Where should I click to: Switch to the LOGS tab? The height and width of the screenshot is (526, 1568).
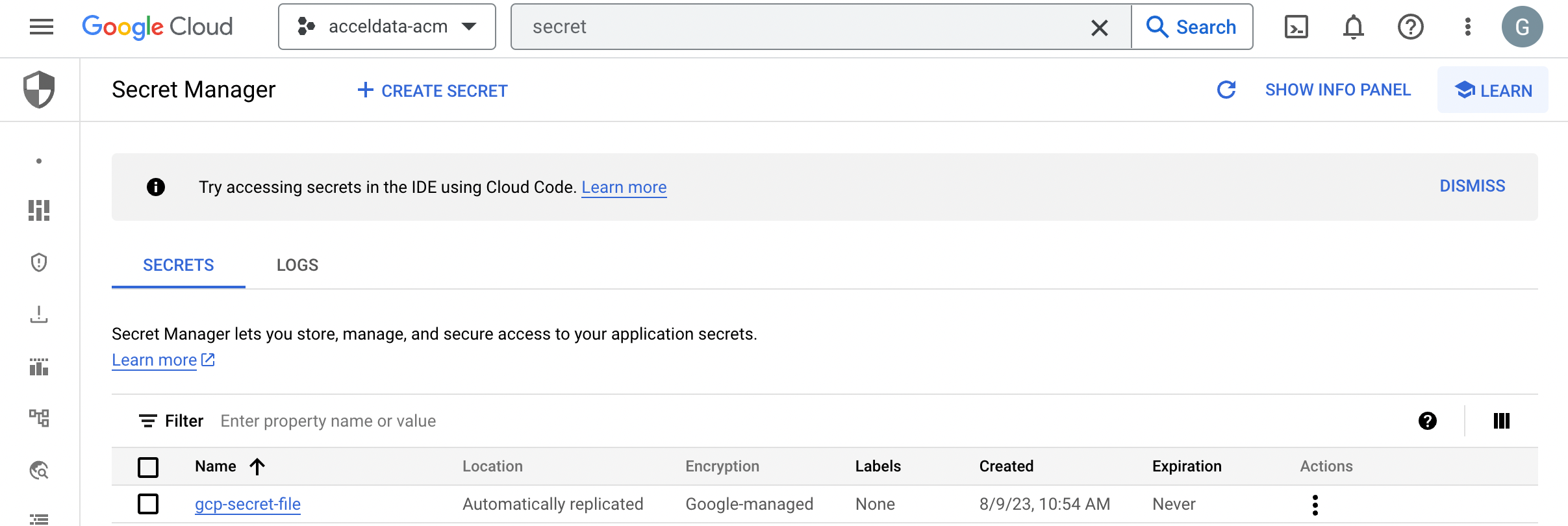pos(297,265)
